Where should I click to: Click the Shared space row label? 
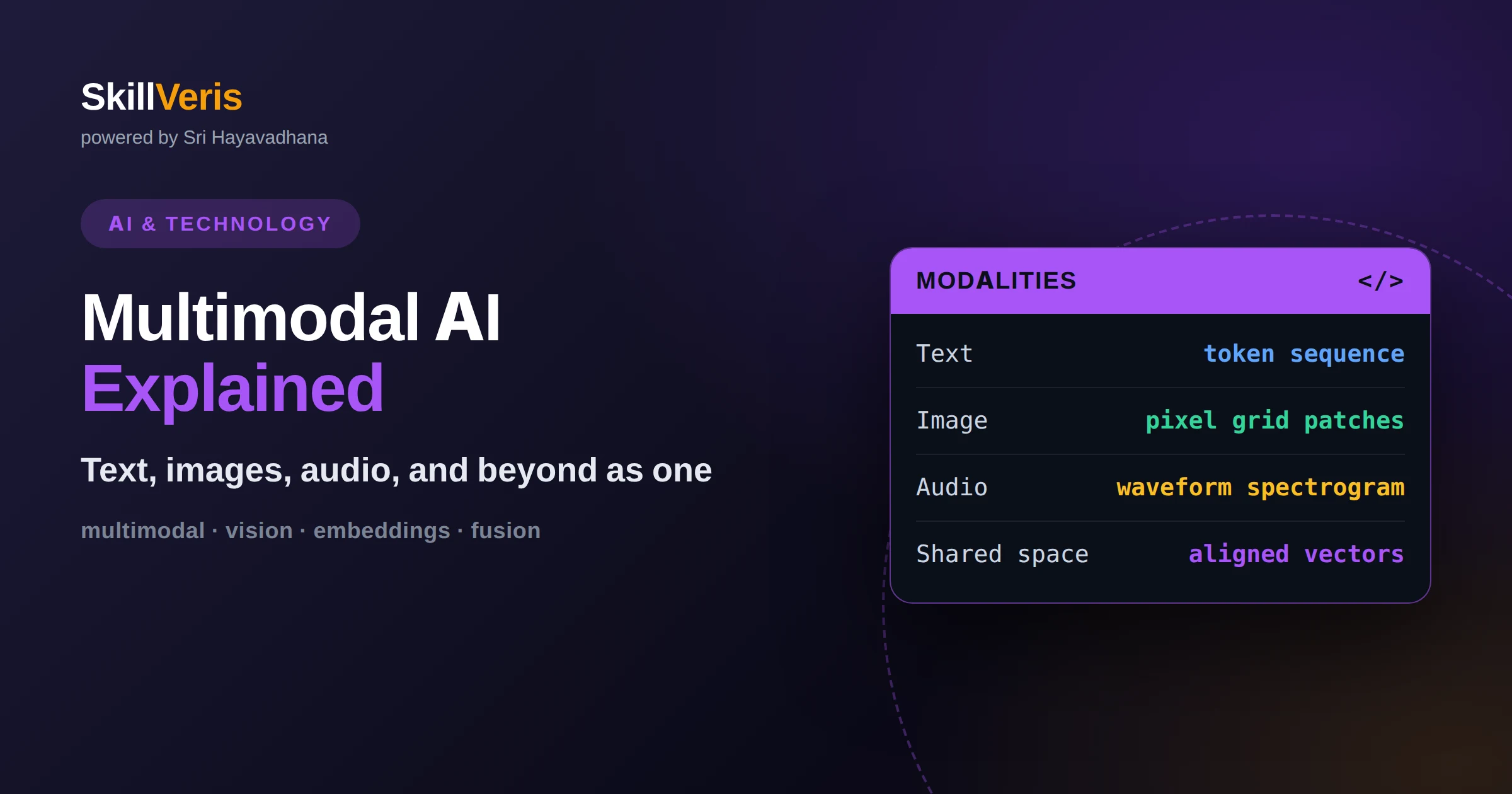(1002, 554)
